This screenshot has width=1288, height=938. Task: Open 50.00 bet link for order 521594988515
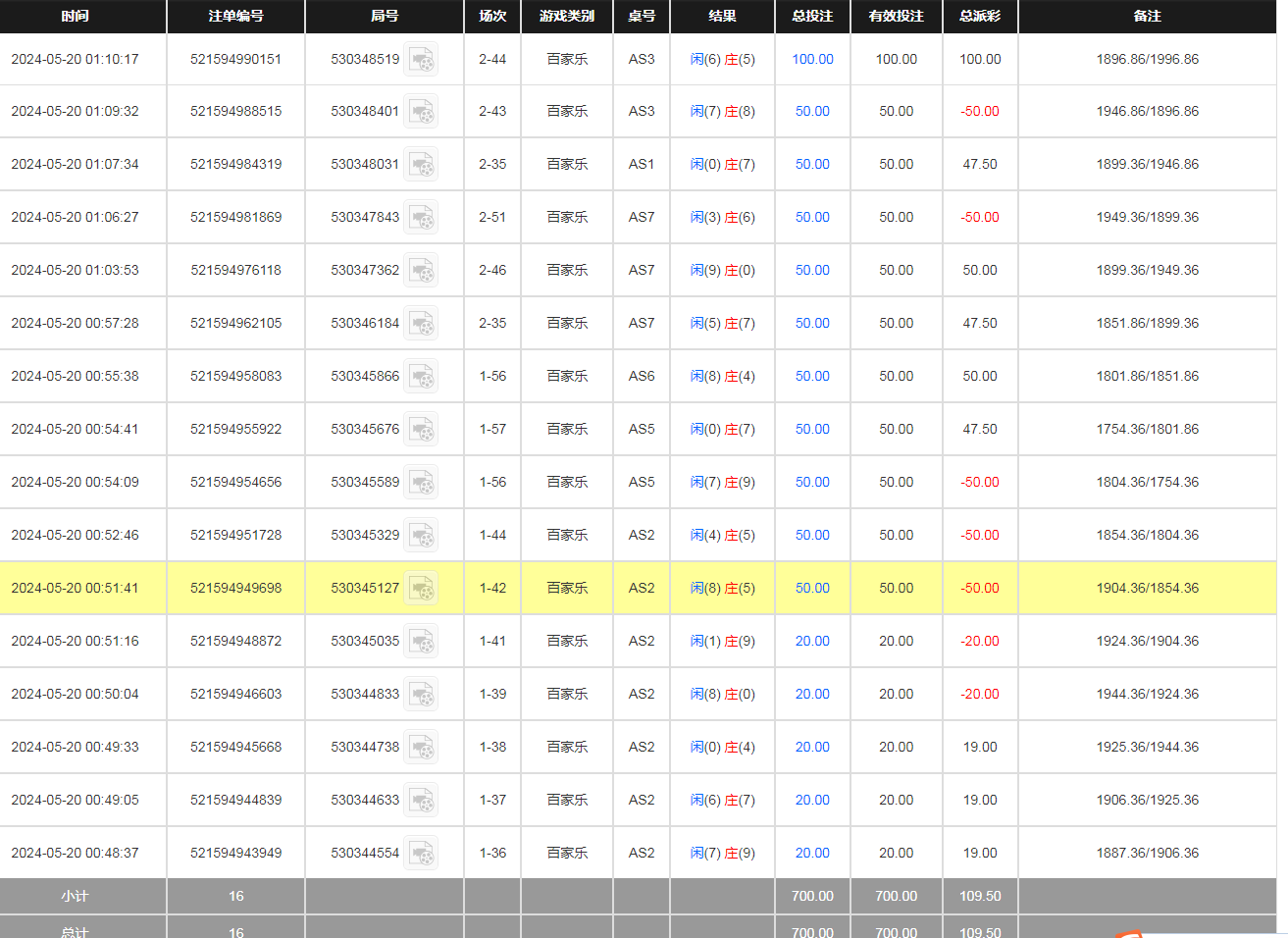[812, 111]
